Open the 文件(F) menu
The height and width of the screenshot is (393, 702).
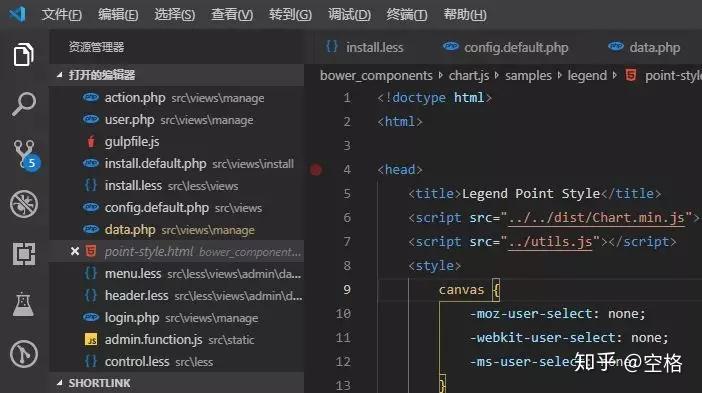(x=62, y=14)
